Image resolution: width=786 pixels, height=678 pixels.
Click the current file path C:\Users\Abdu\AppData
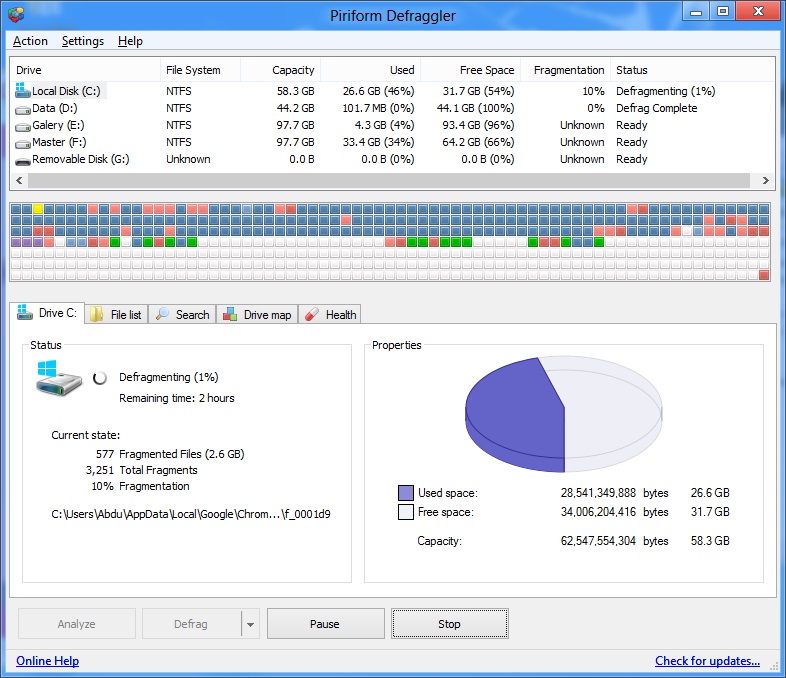pyautogui.click(x=191, y=514)
